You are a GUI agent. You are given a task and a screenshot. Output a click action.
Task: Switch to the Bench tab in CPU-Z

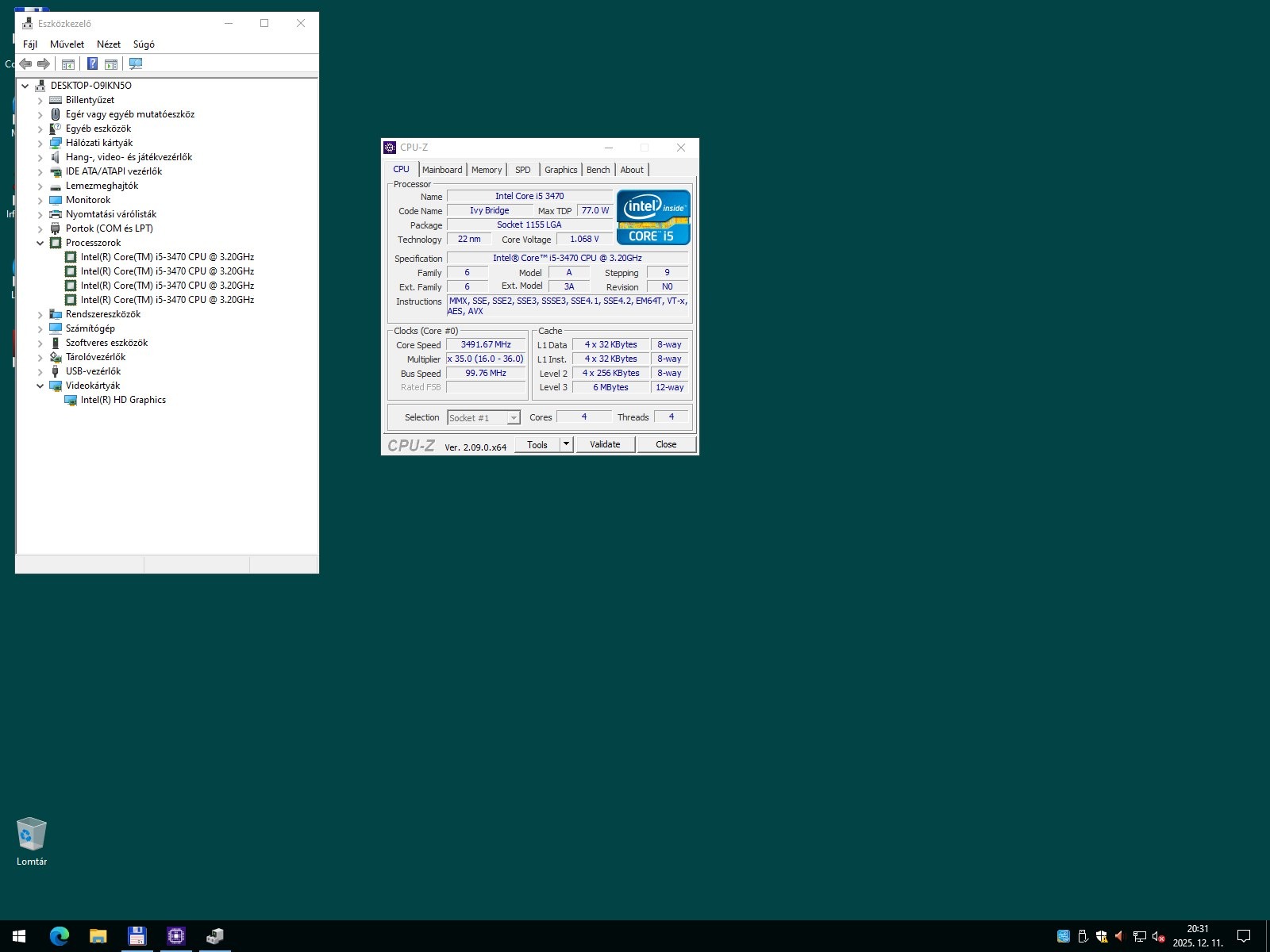tap(598, 170)
